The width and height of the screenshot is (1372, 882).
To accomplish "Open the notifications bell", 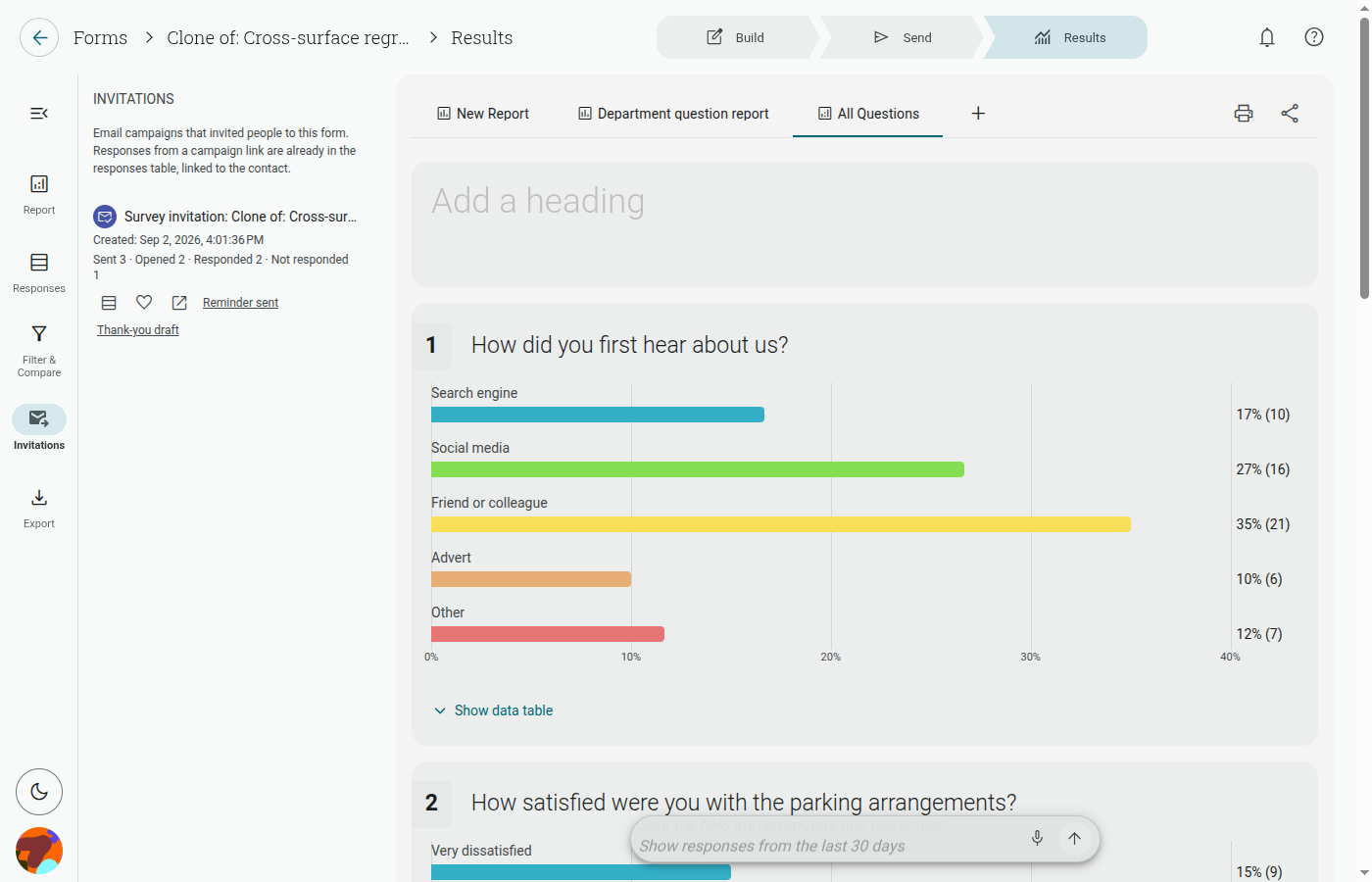I will point(1267,37).
